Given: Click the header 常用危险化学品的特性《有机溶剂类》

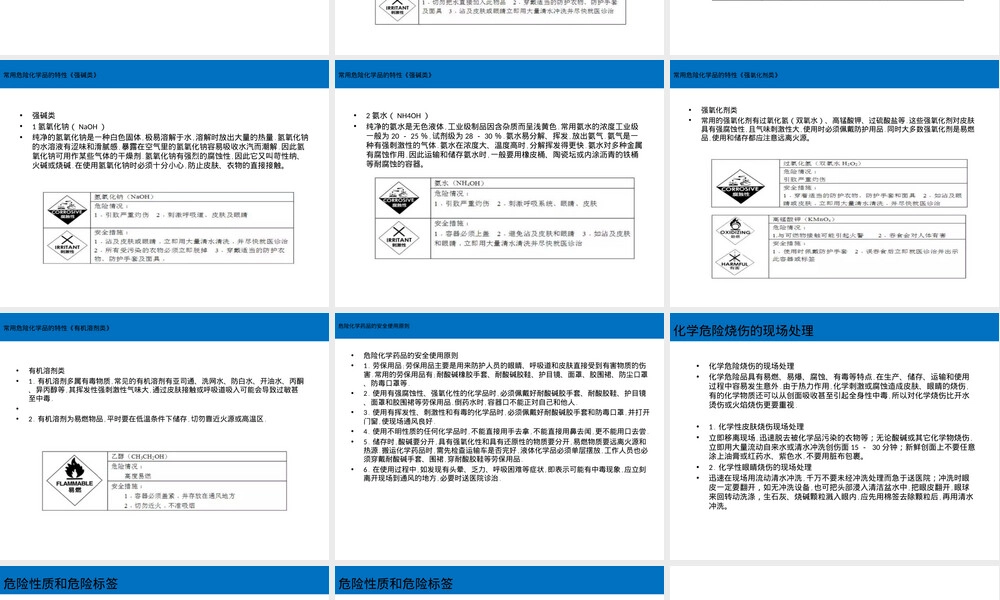Looking at the screenshot, I should (56, 328).
